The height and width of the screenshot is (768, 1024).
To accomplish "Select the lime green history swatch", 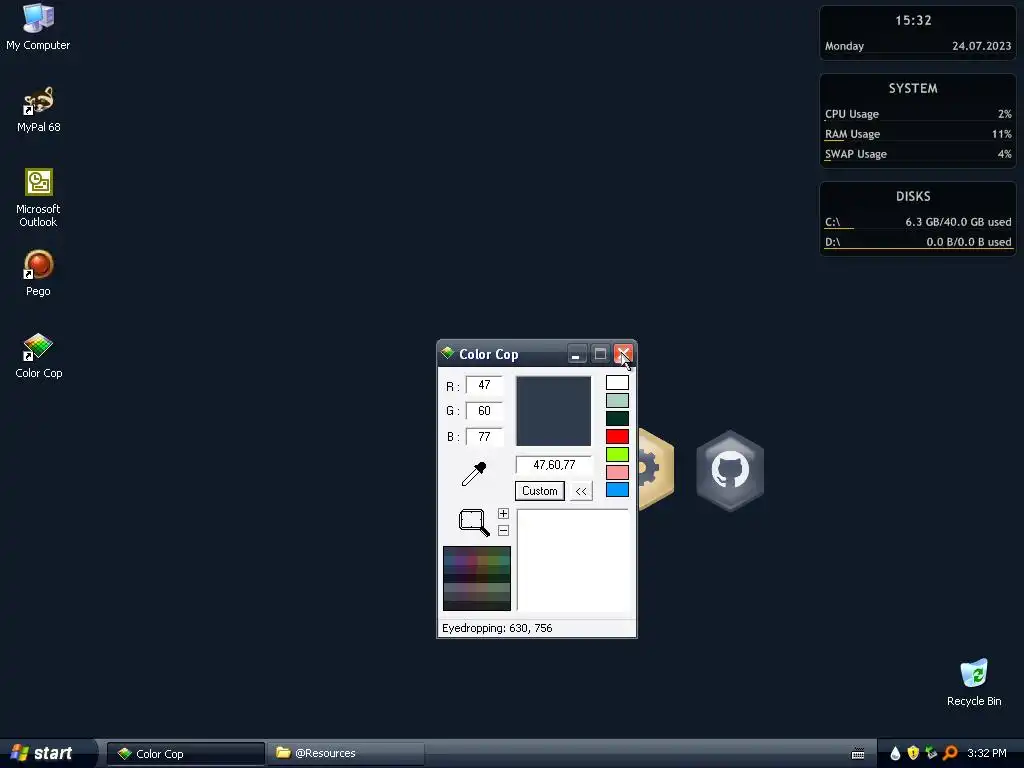I will 617,454.
